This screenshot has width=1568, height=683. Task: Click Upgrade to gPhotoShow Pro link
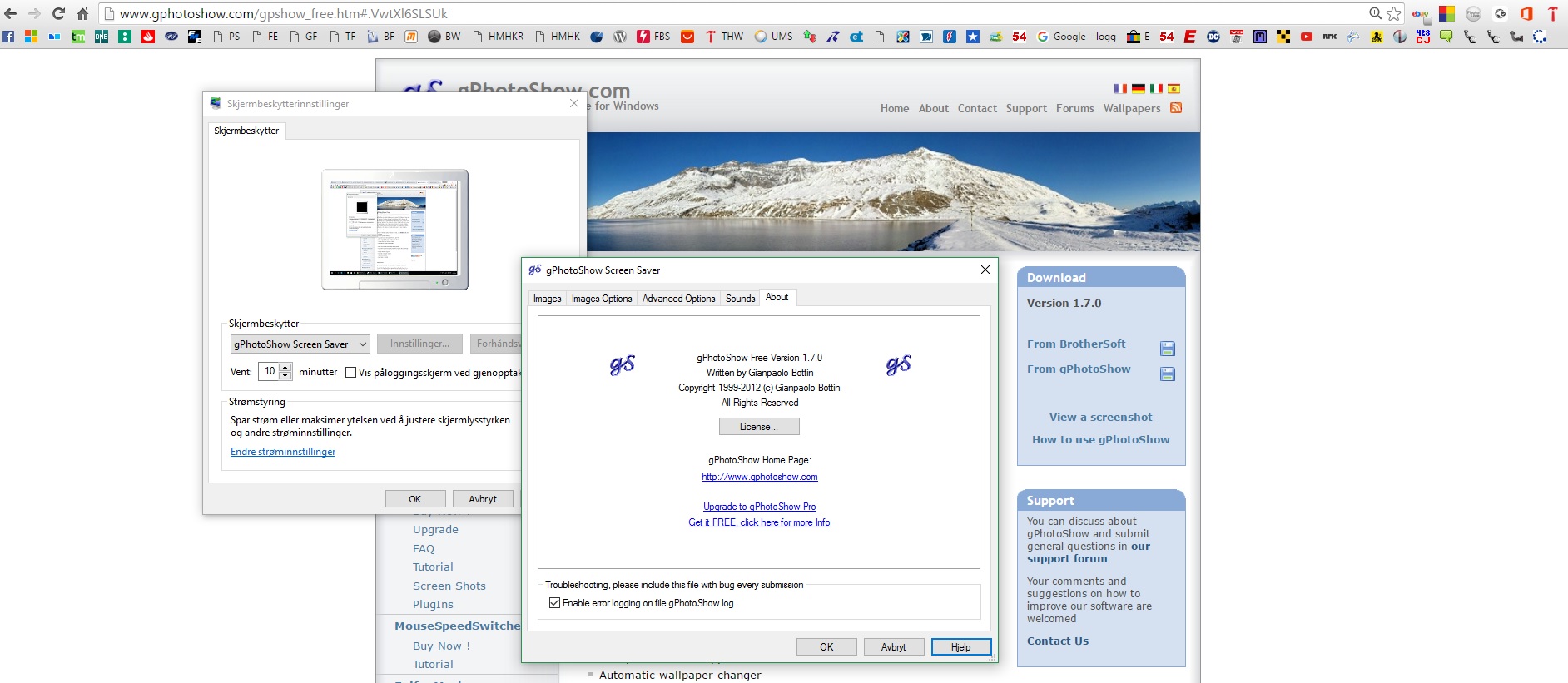[x=760, y=507]
